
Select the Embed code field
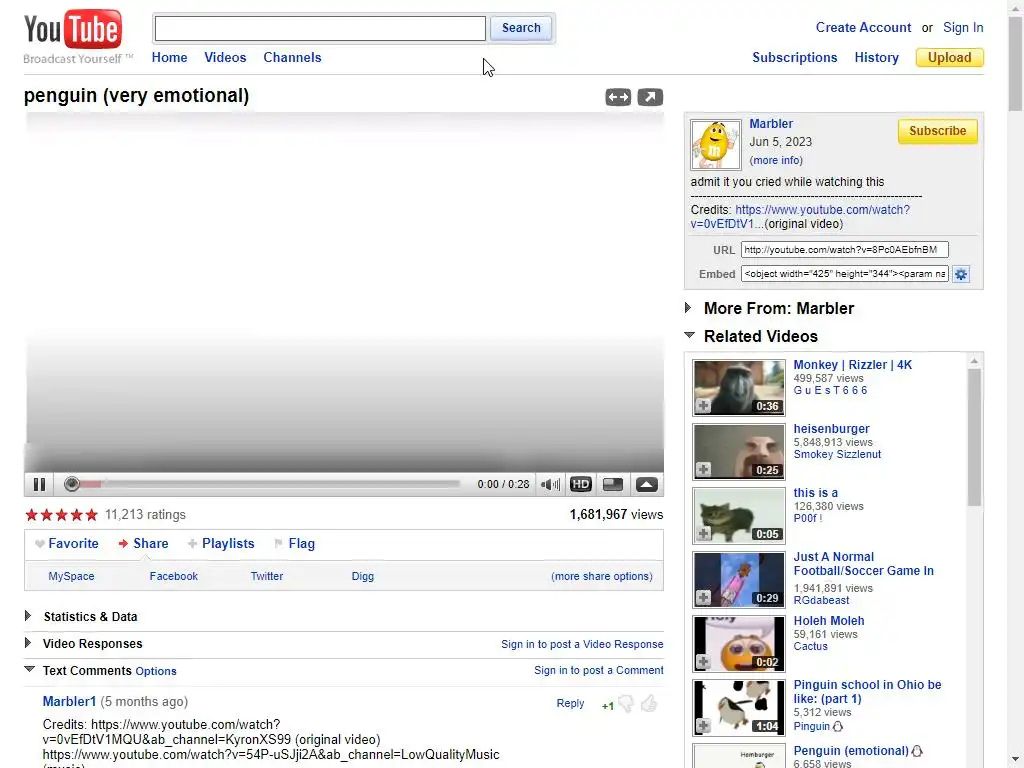pyautogui.click(x=844, y=274)
